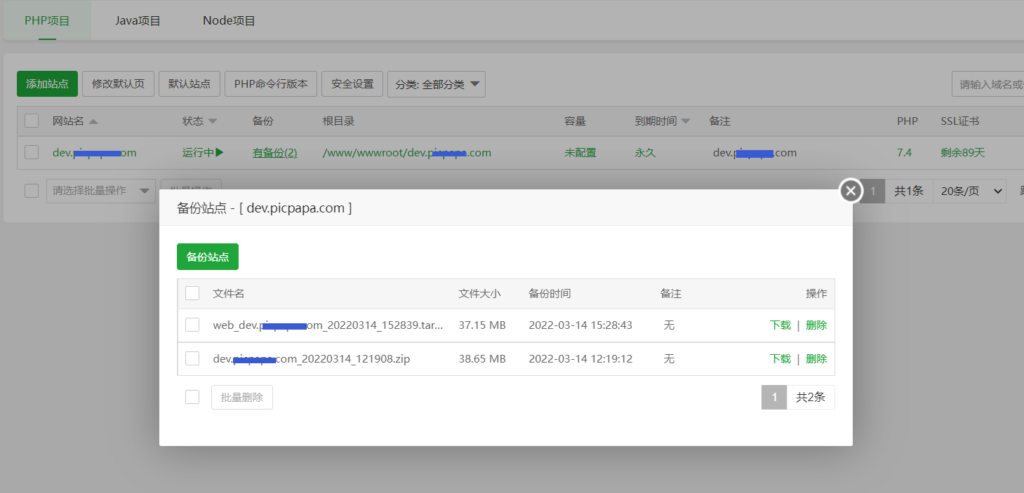
Task: Select checkbox for the tar backup file
Action: click(193, 325)
